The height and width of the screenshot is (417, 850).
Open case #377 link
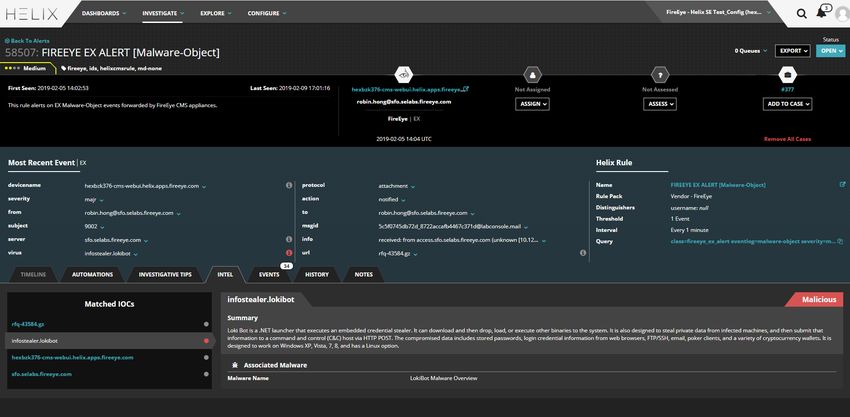click(x=787, y=89)
